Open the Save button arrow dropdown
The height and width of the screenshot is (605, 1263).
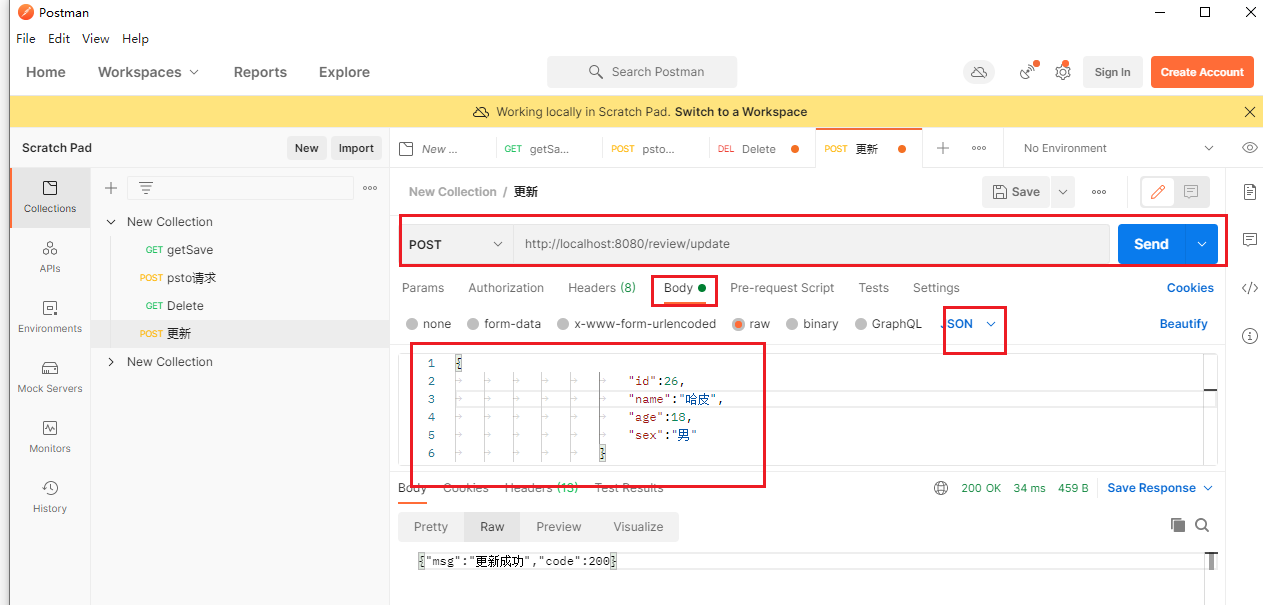(x=1062, y=192)
